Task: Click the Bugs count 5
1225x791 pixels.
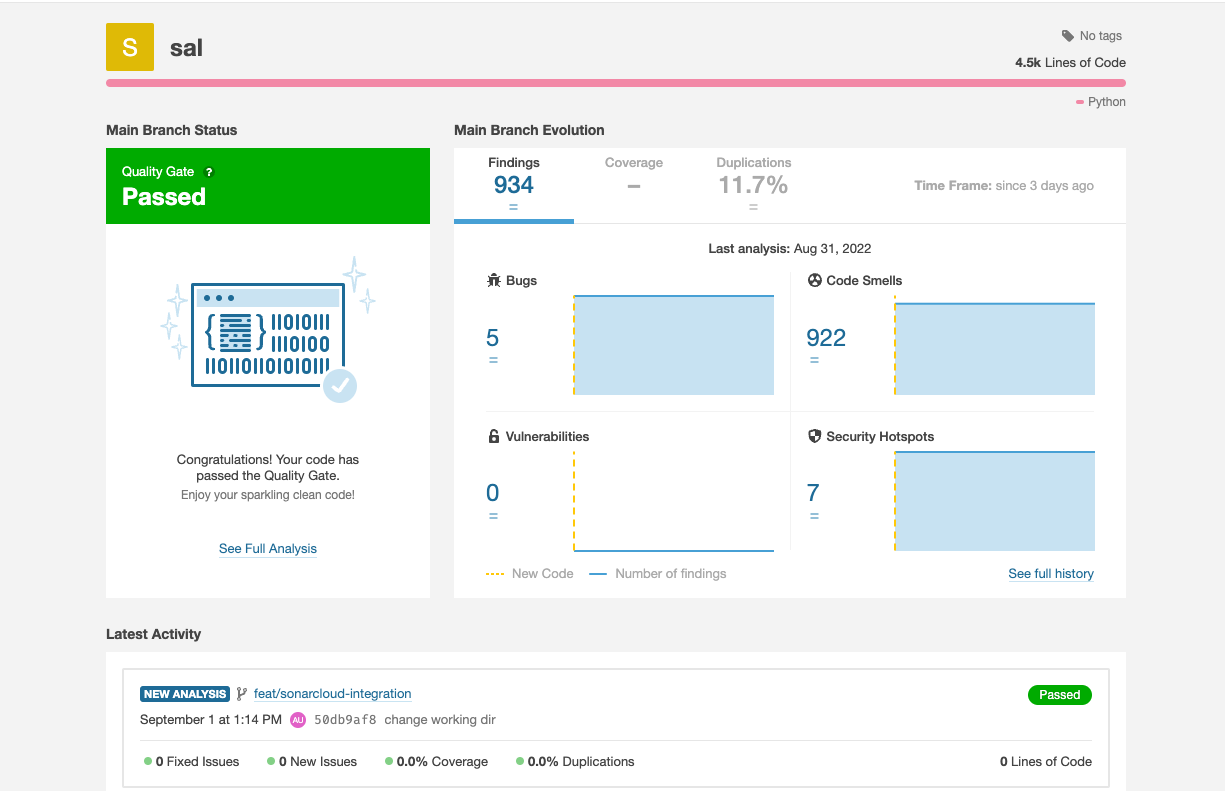Action: 493,338
